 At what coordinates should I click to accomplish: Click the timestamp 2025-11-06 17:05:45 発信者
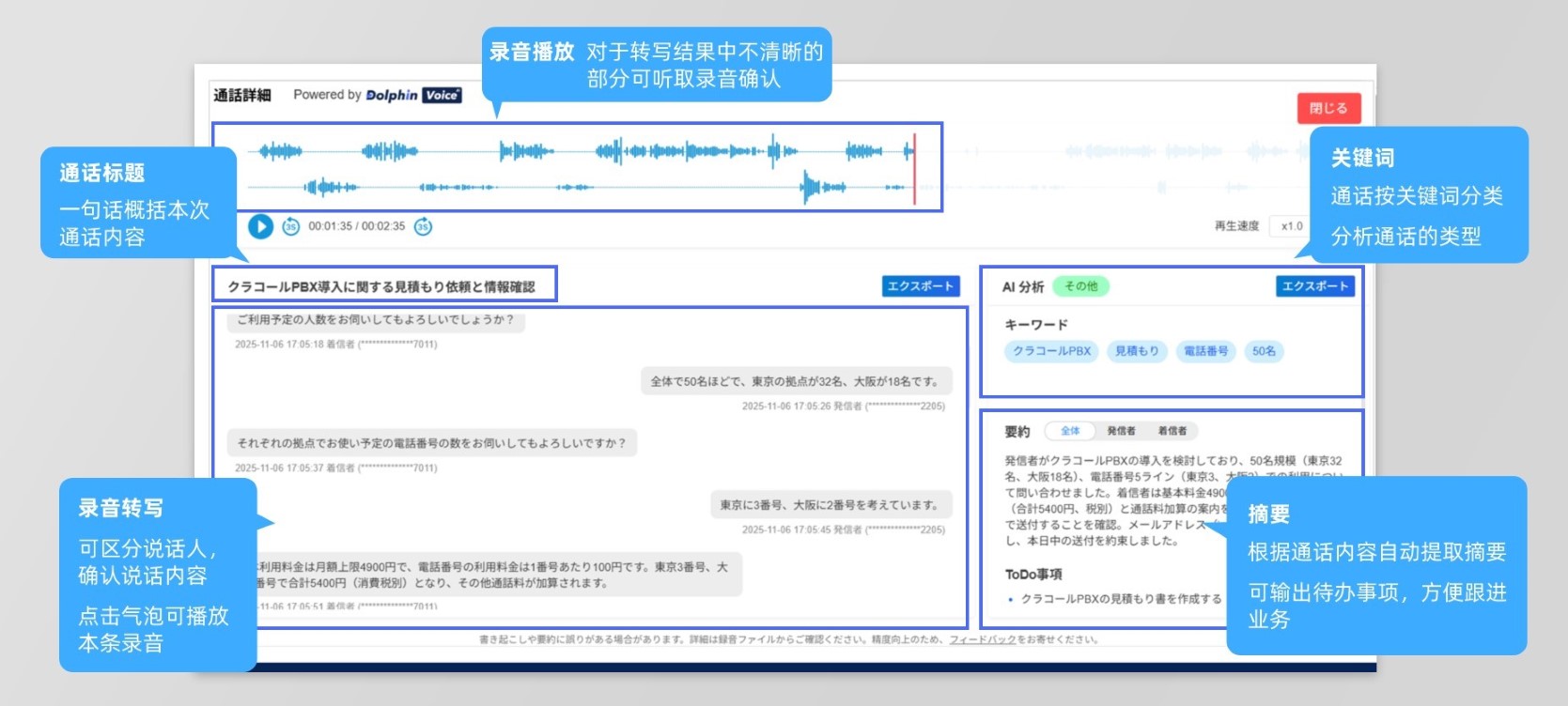[x=844, y=530]
